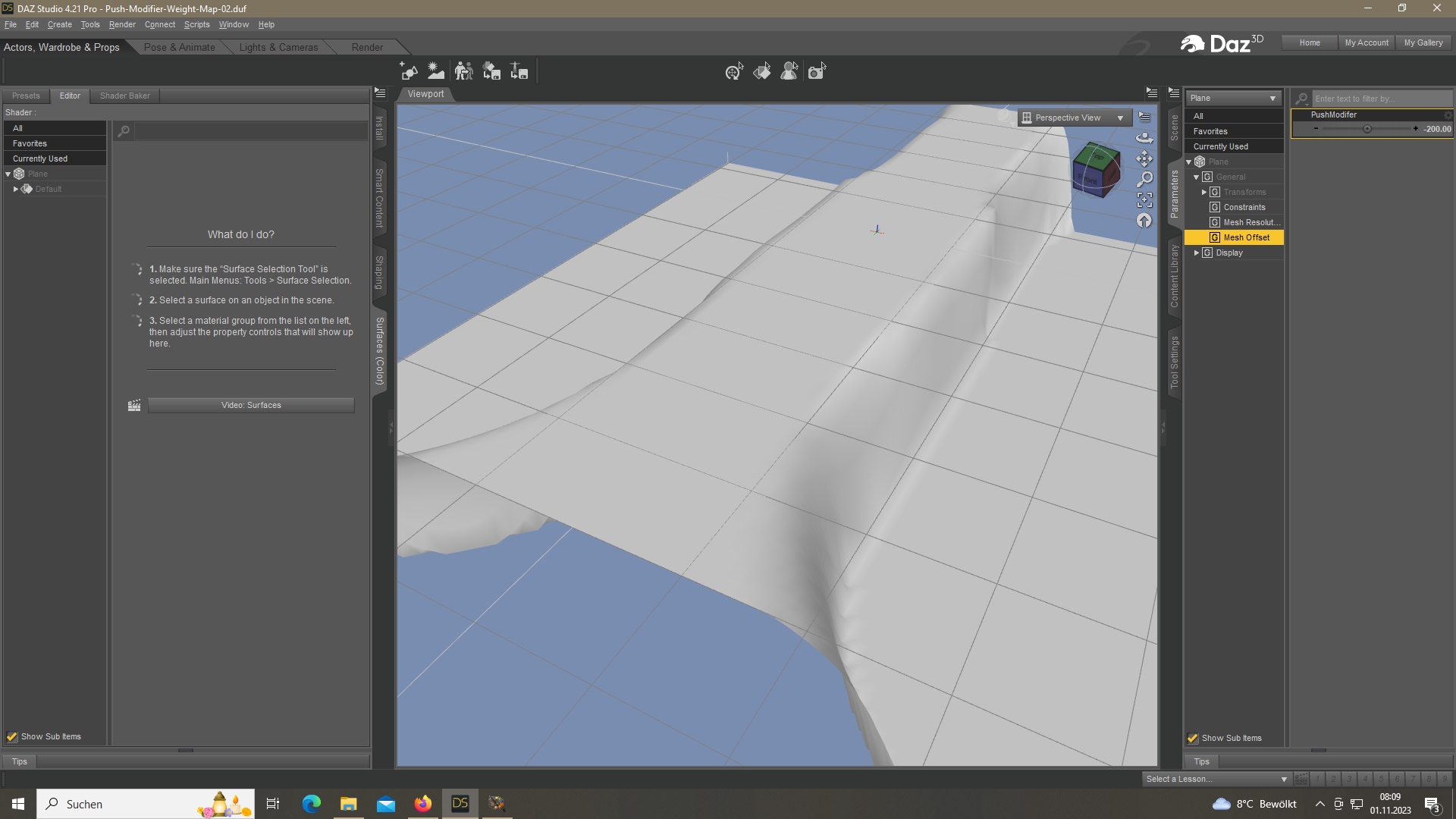Click the New Primitive toolbar icon
The height and width of the screenshot is (819, 1456).
tap(409, 71)
